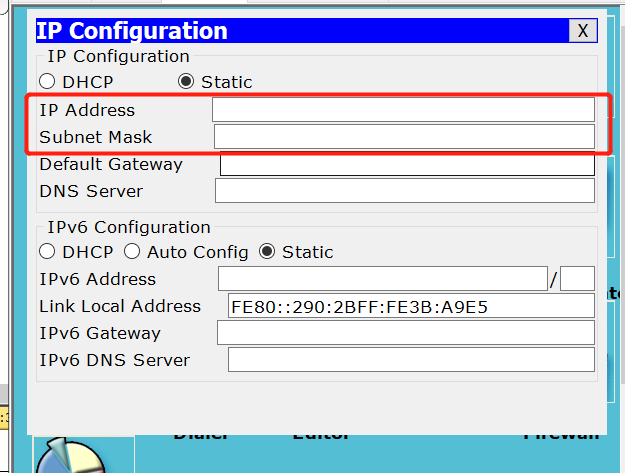Click the IPv6 prefix length box after slash
This screenshot has height=473, width=625.
point(577,279)
